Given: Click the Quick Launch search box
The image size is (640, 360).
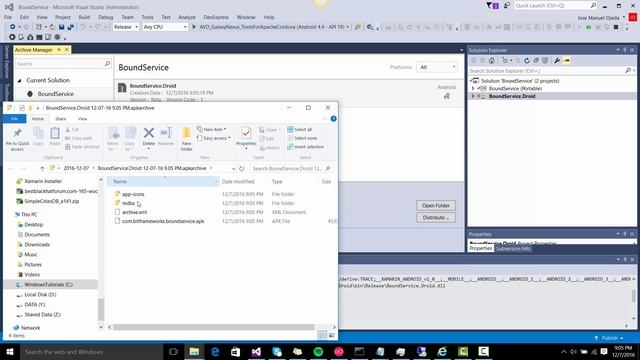Looking at the screenshot, I should [556, 6].
